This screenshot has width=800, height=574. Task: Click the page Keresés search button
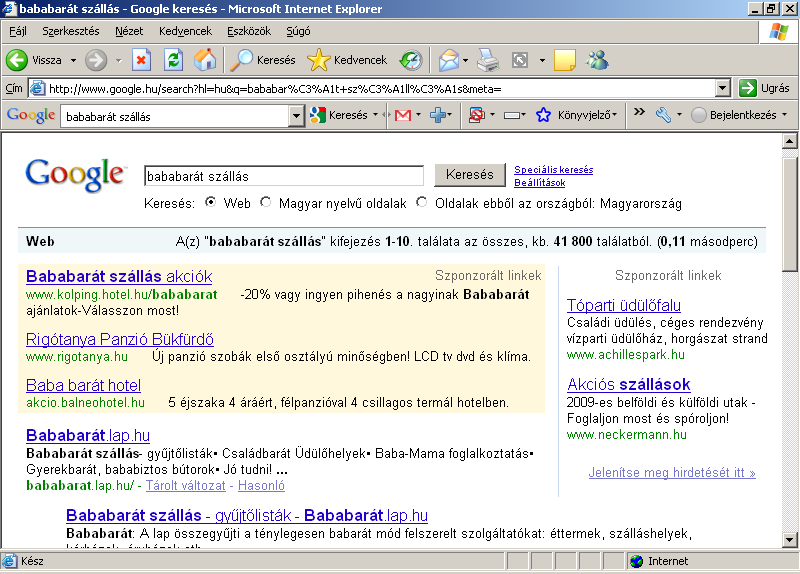(469, 174)
